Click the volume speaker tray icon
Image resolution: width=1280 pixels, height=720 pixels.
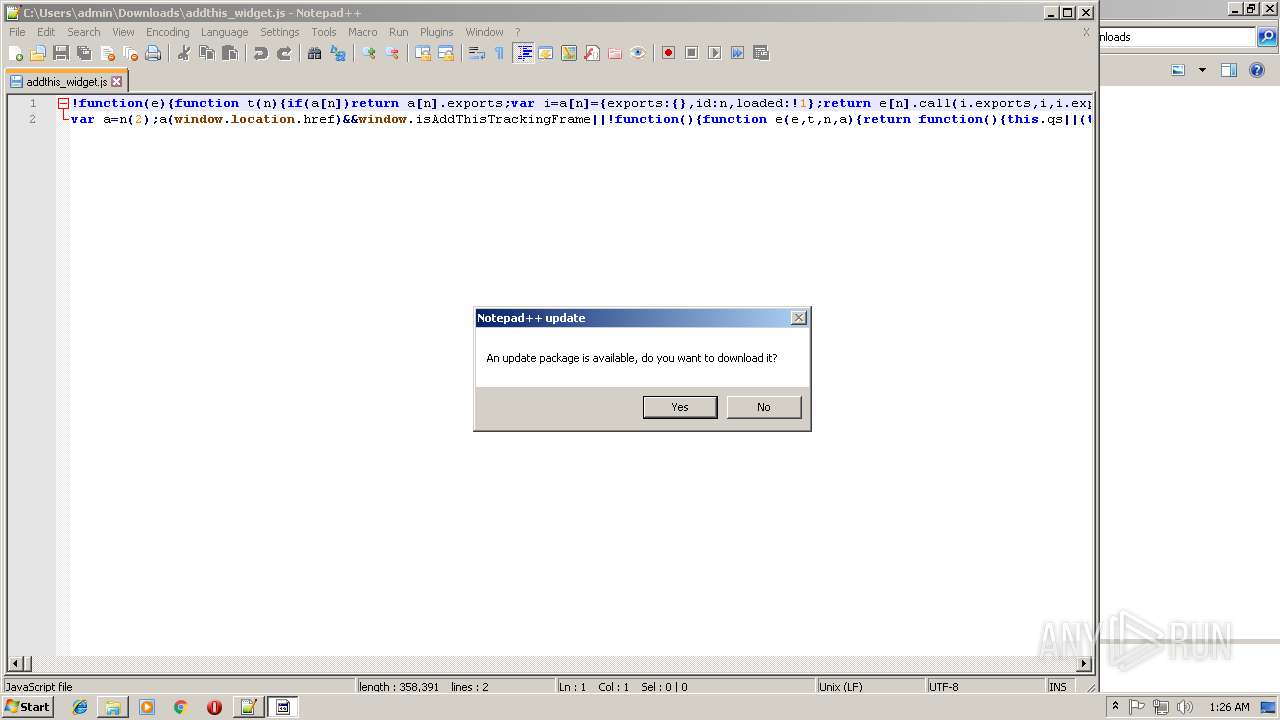(x=1185, y=707)
